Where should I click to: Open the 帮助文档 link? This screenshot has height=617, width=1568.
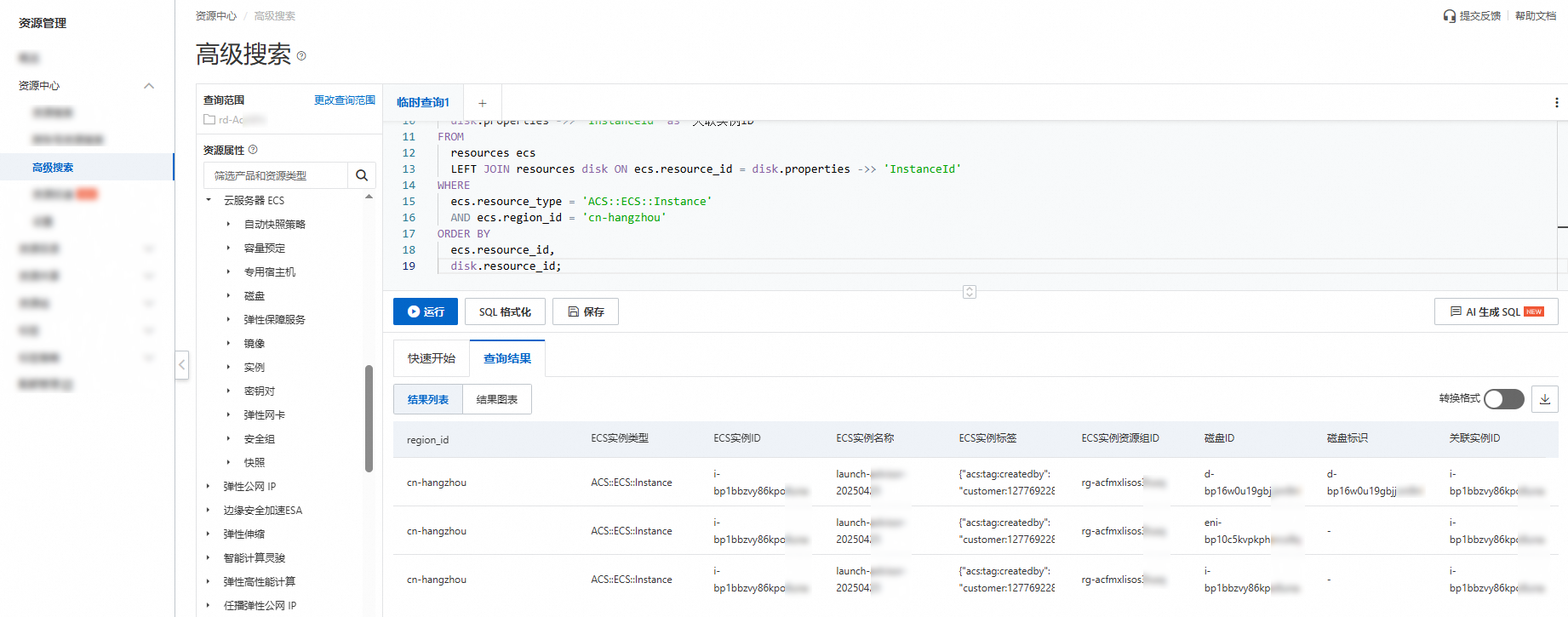[x=1536, y=16]
